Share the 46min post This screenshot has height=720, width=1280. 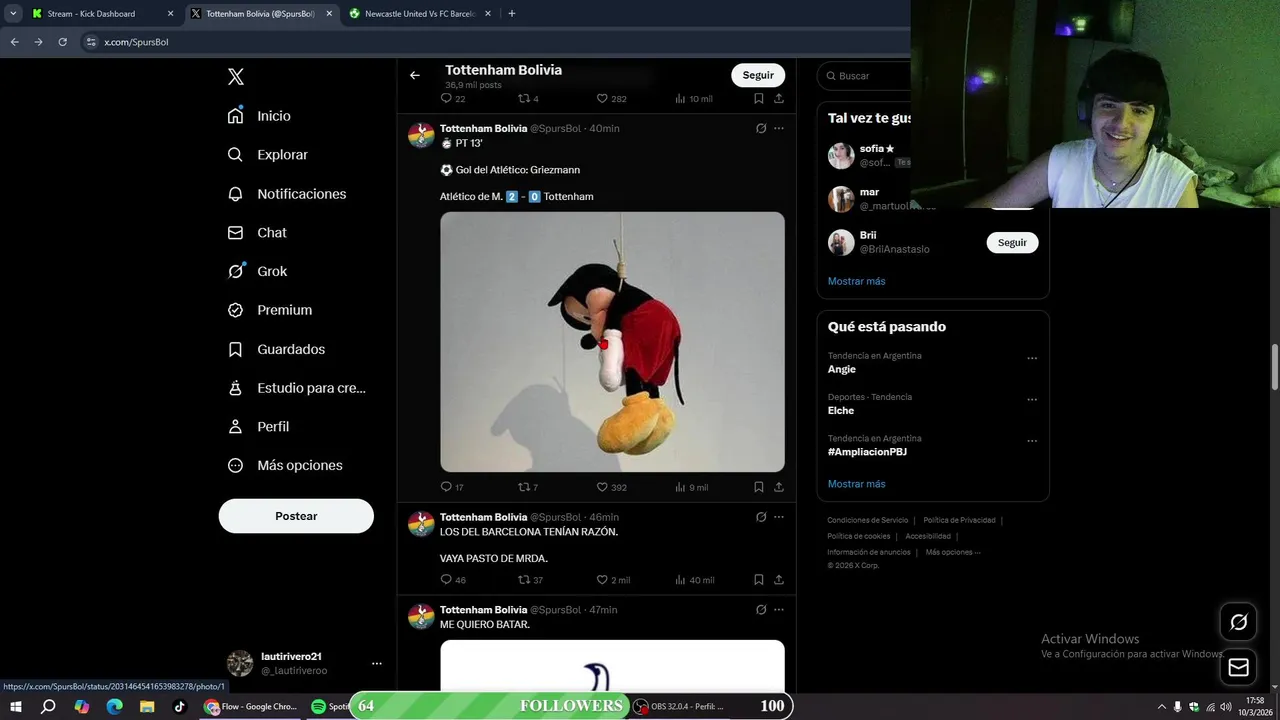pyautogui.click(x=779, y=580)
